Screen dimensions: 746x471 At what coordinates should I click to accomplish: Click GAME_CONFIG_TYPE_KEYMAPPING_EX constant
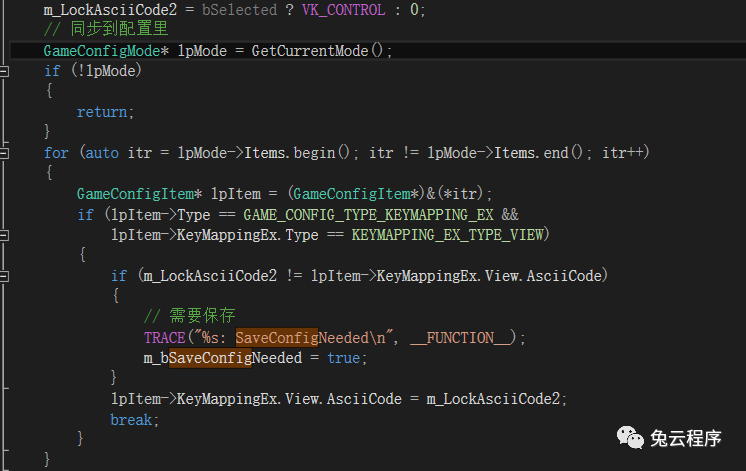368,215
